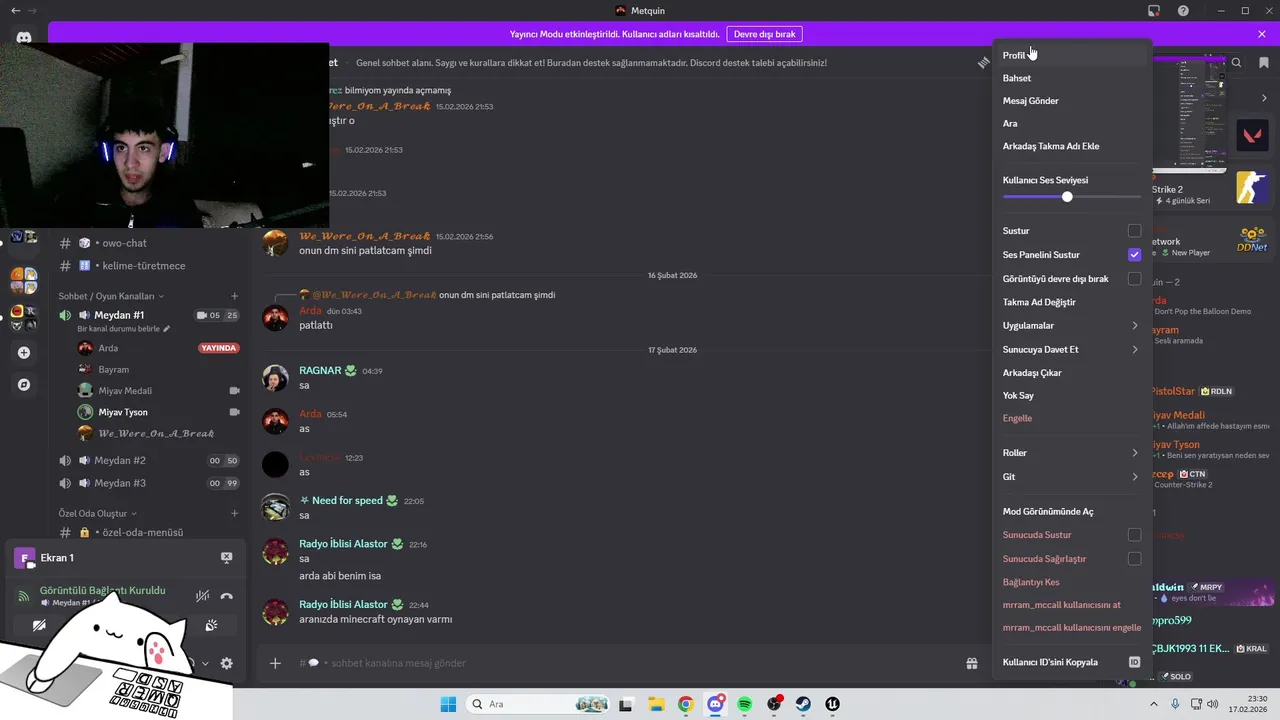This screenshot has width=1280, height=720.
Task: Expand Sunucuya Davet Et submenu
Action: [x=1072, y=350]
